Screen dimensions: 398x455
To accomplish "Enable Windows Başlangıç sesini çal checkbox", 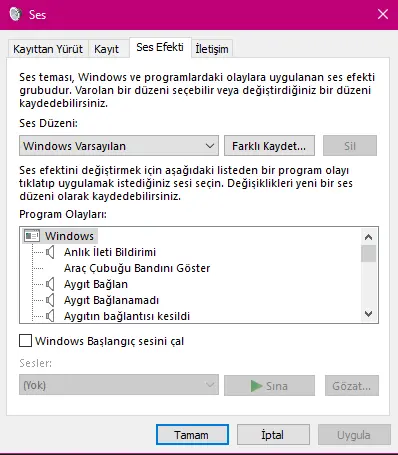I will click(26, 341).
